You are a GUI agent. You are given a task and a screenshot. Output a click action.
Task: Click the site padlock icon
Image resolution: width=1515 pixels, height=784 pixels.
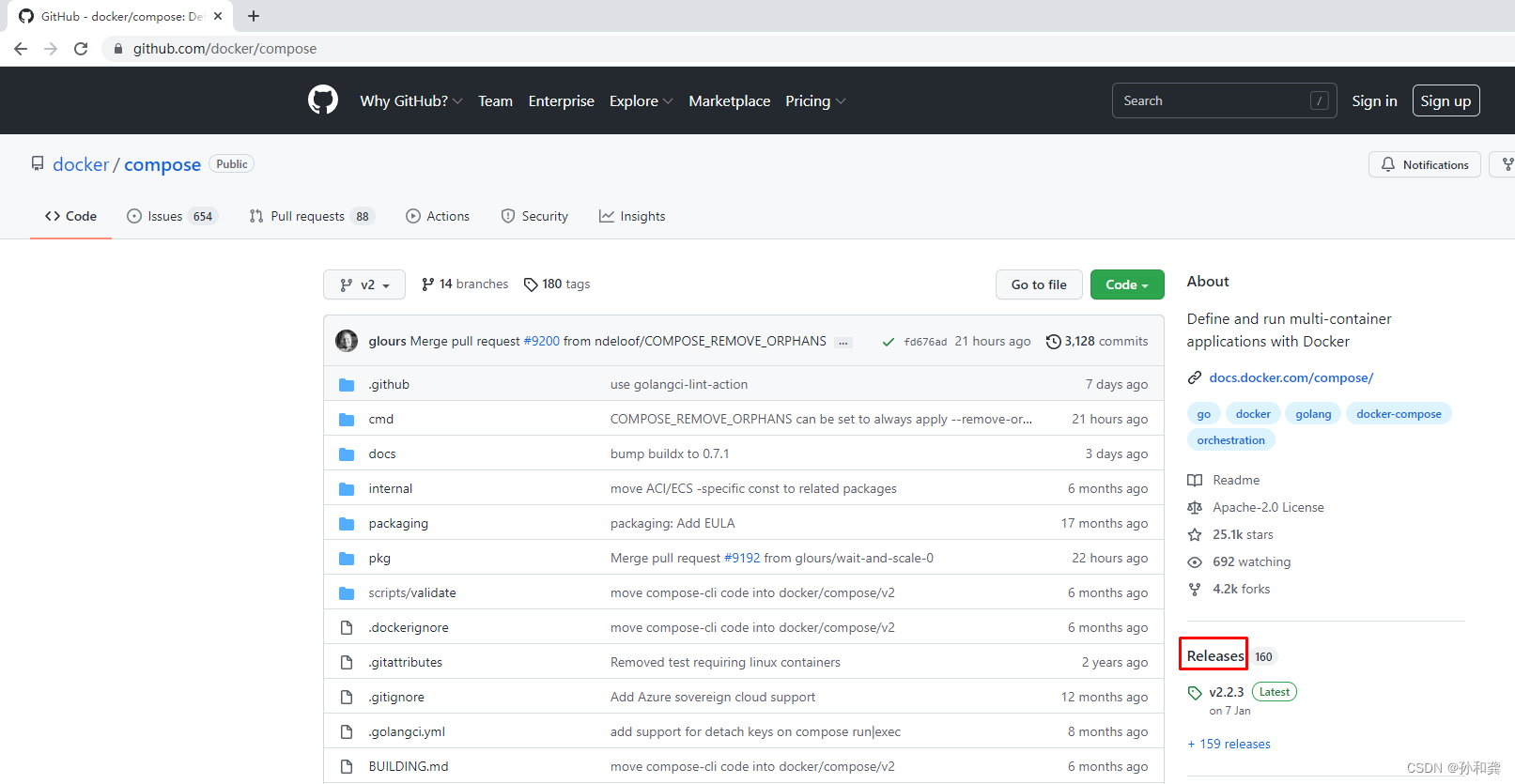pos(118,49)
